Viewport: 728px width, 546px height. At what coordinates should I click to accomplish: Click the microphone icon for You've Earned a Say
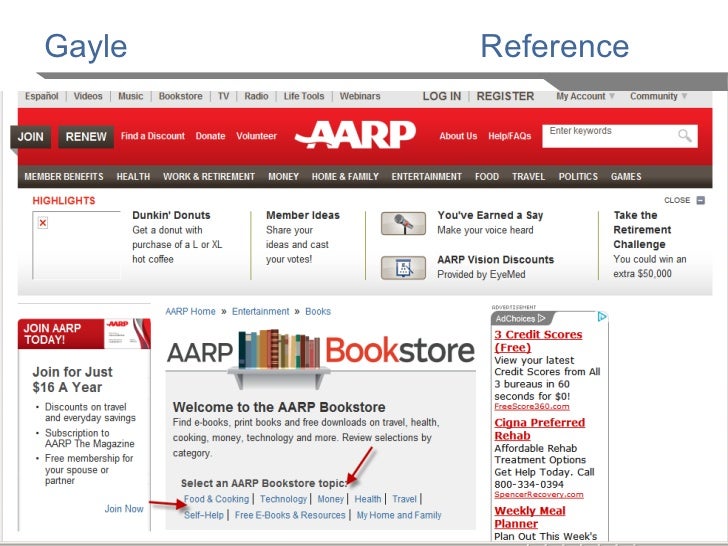click(403, 223)
